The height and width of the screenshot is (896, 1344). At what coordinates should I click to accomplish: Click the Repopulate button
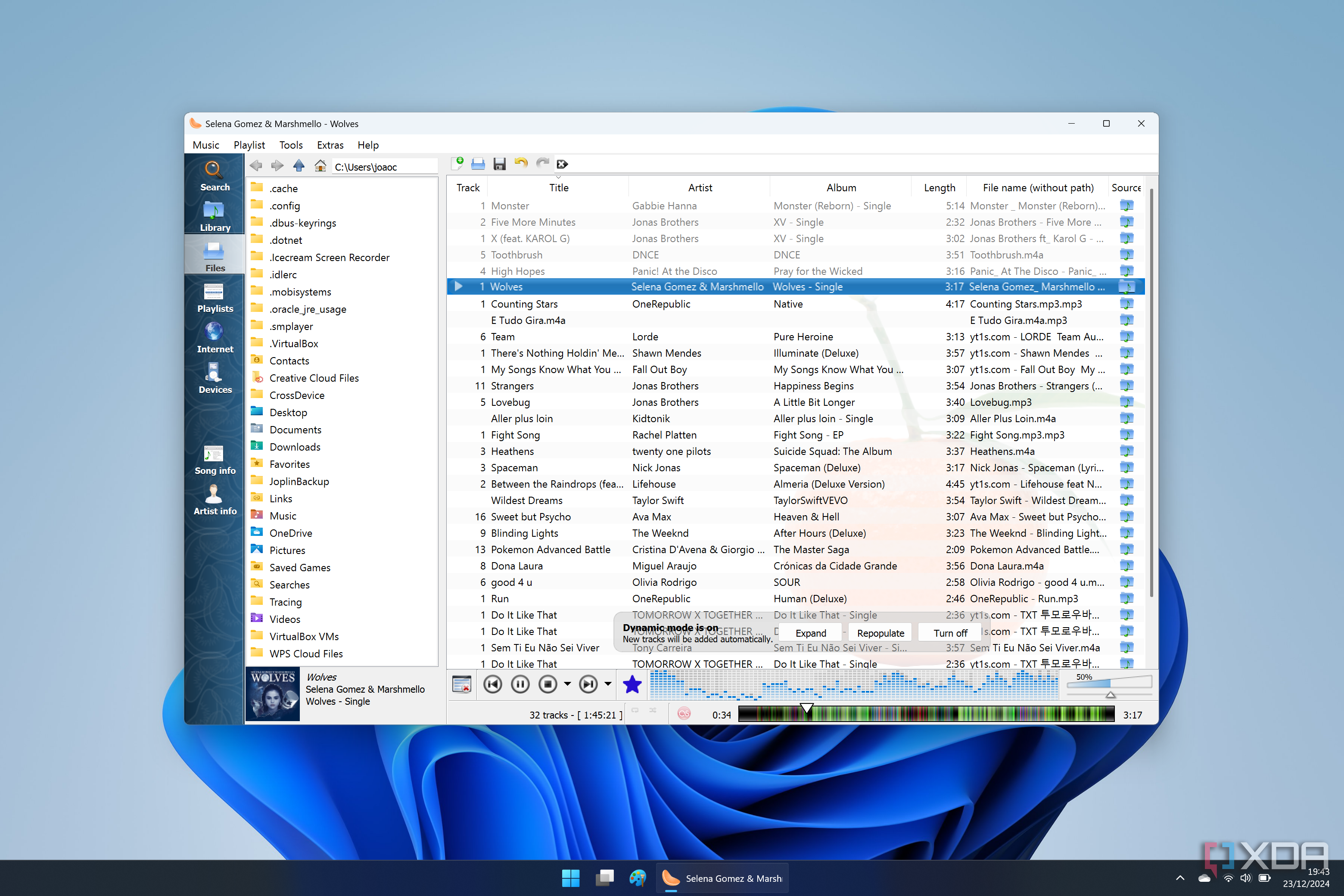pos(880,633)
